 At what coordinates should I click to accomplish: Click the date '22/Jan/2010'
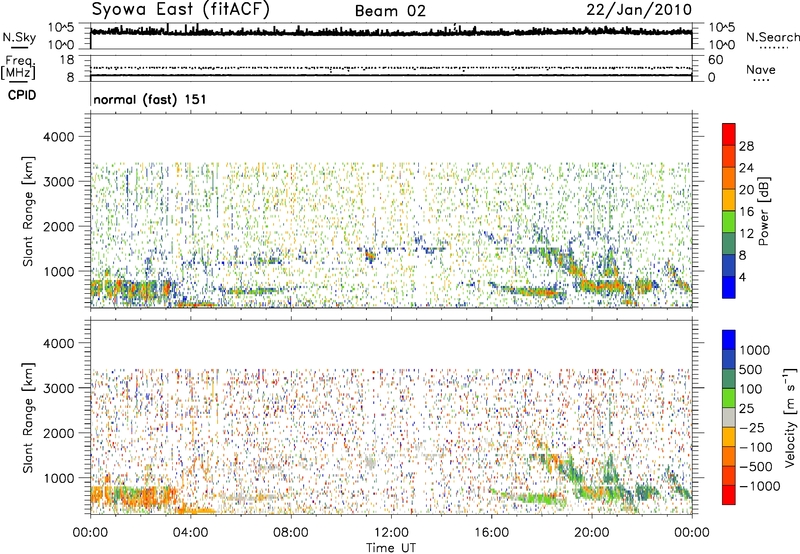639,10
